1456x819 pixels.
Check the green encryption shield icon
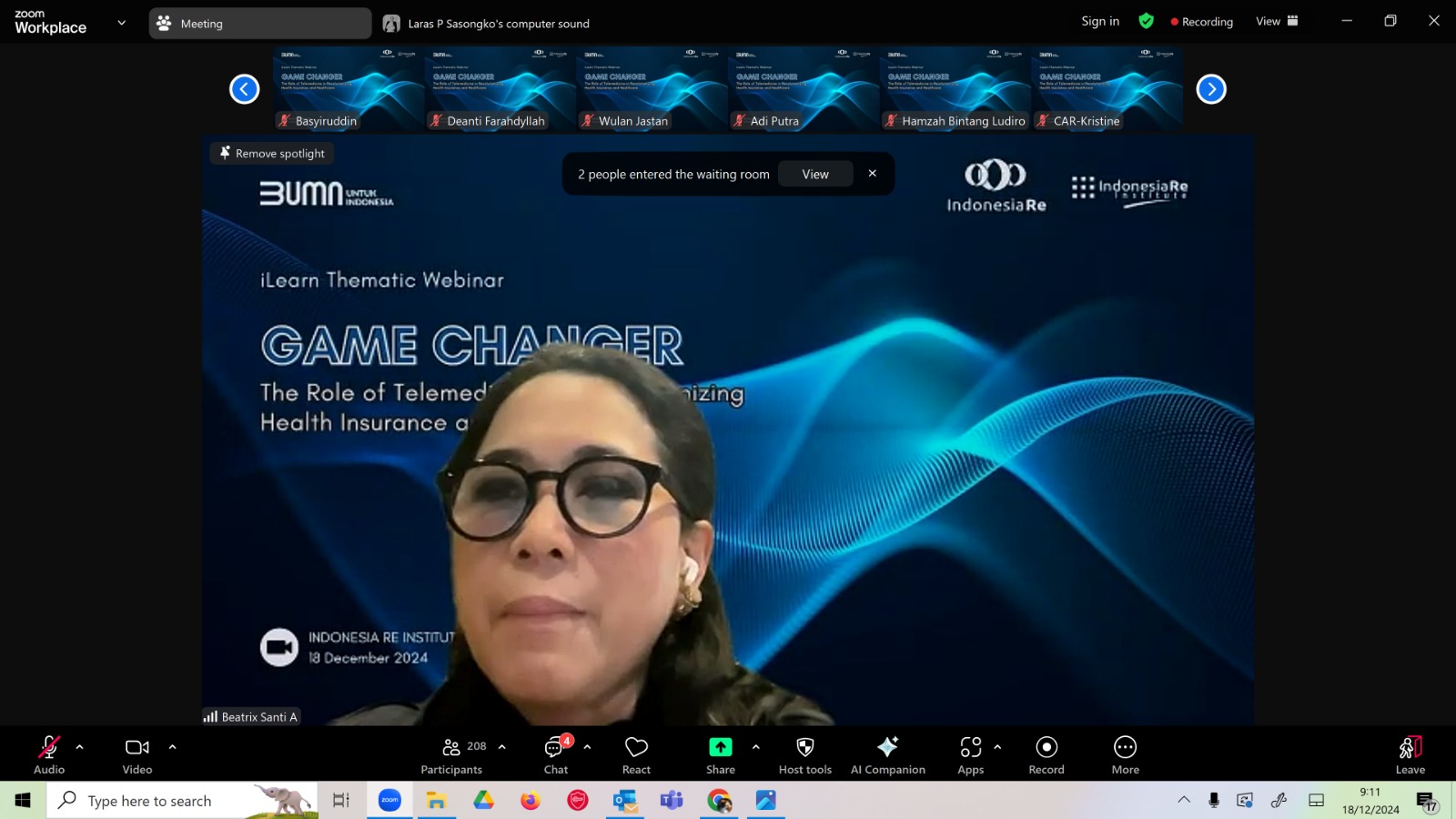1147,21
